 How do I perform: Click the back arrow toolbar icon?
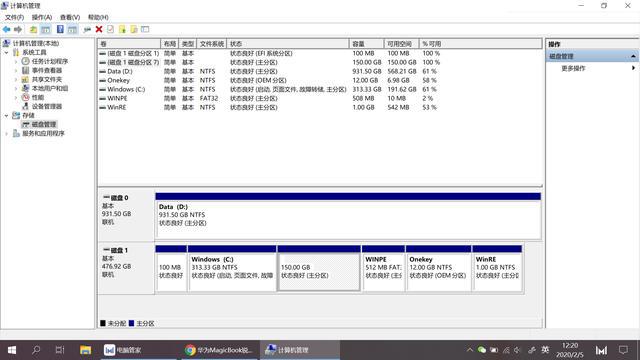pyautogui.click(x=7, y=29)
